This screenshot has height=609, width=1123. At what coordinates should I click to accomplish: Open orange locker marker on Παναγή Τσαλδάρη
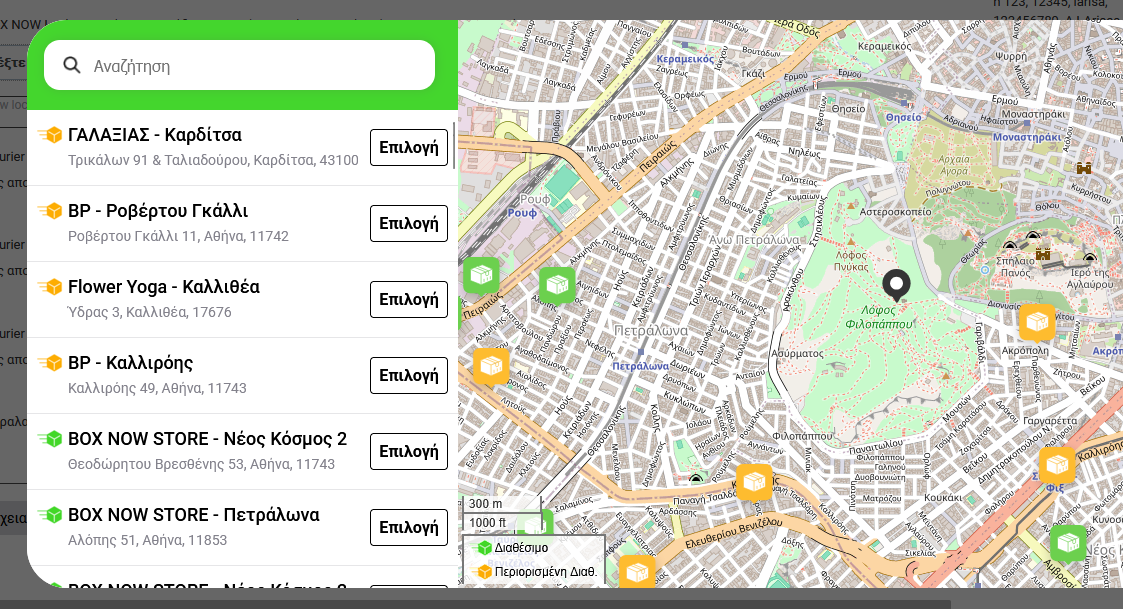pyautogui.click(x=754, y=484)
